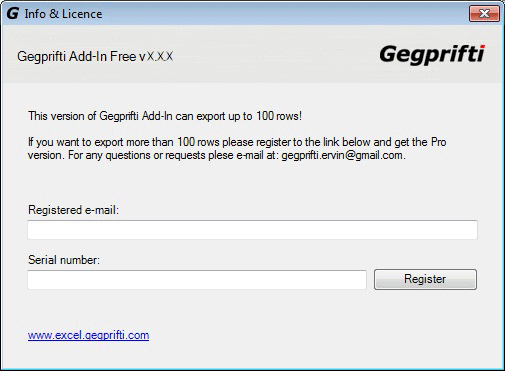Click the G application icon in title bar

(13, 14)
